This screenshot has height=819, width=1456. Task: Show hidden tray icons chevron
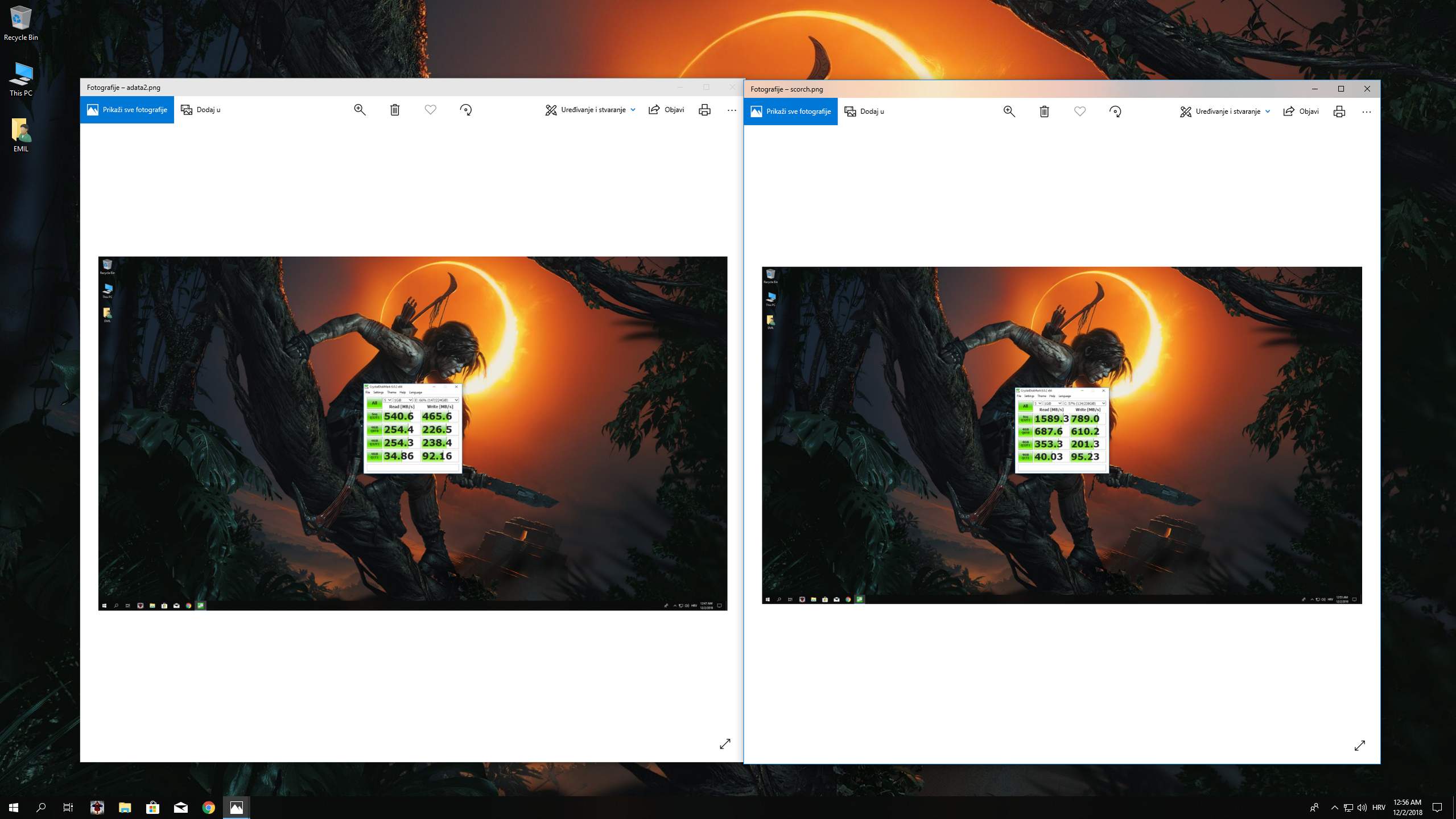[1334, 807]
